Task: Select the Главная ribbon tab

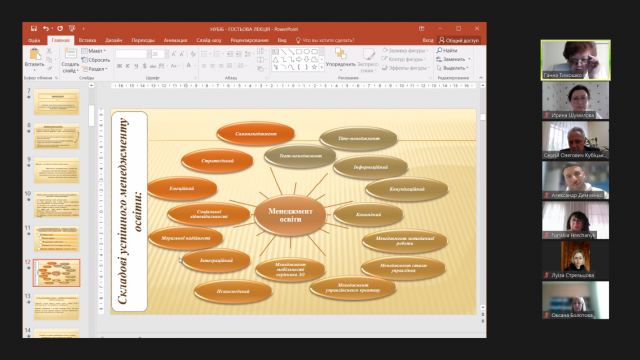Action: 60,40
